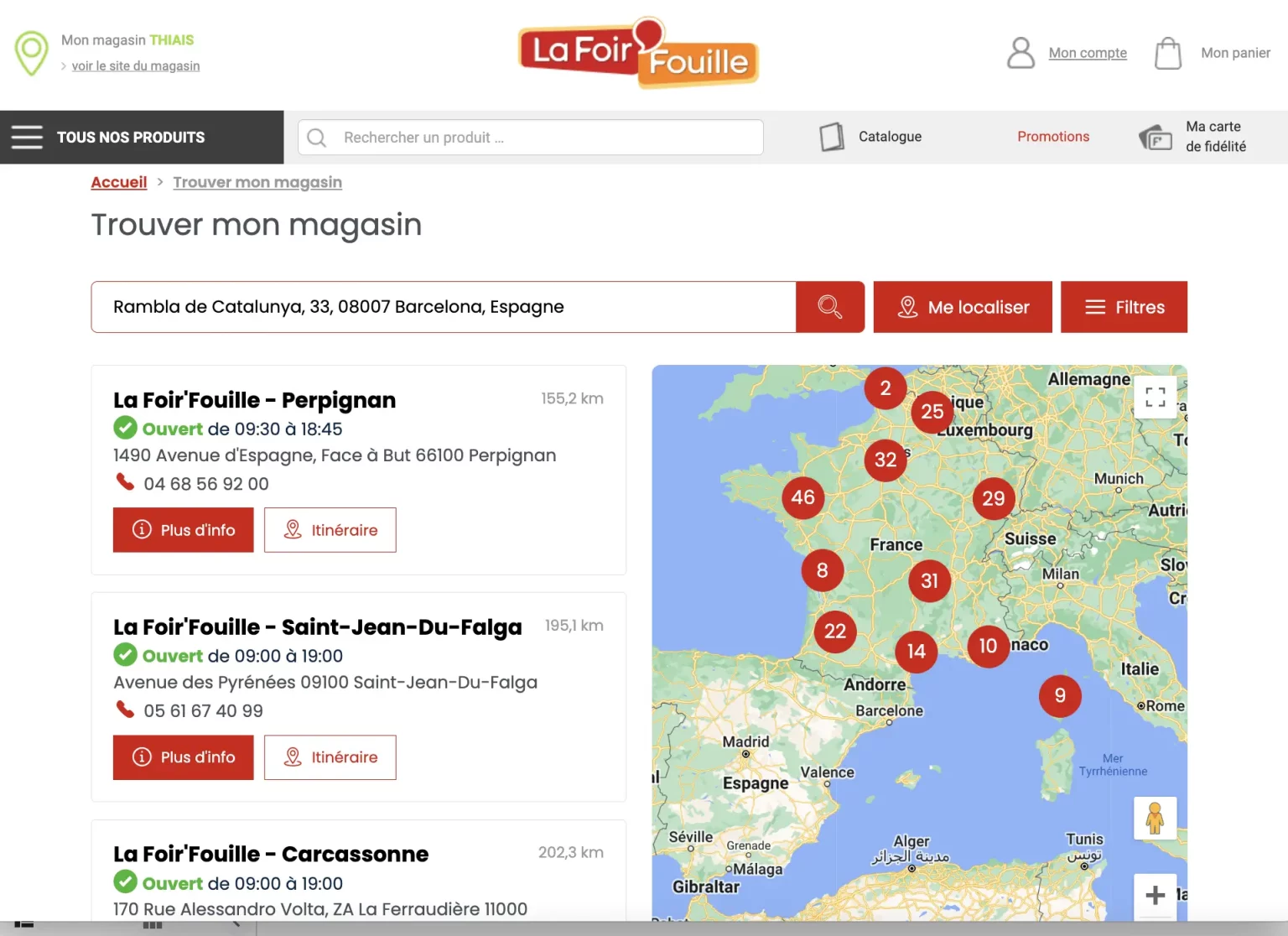The width and height of the screenshot is (1288, 936).
Task: Click the Madrid label on the map
Action: pyautogui.click(x=745, y=742)
